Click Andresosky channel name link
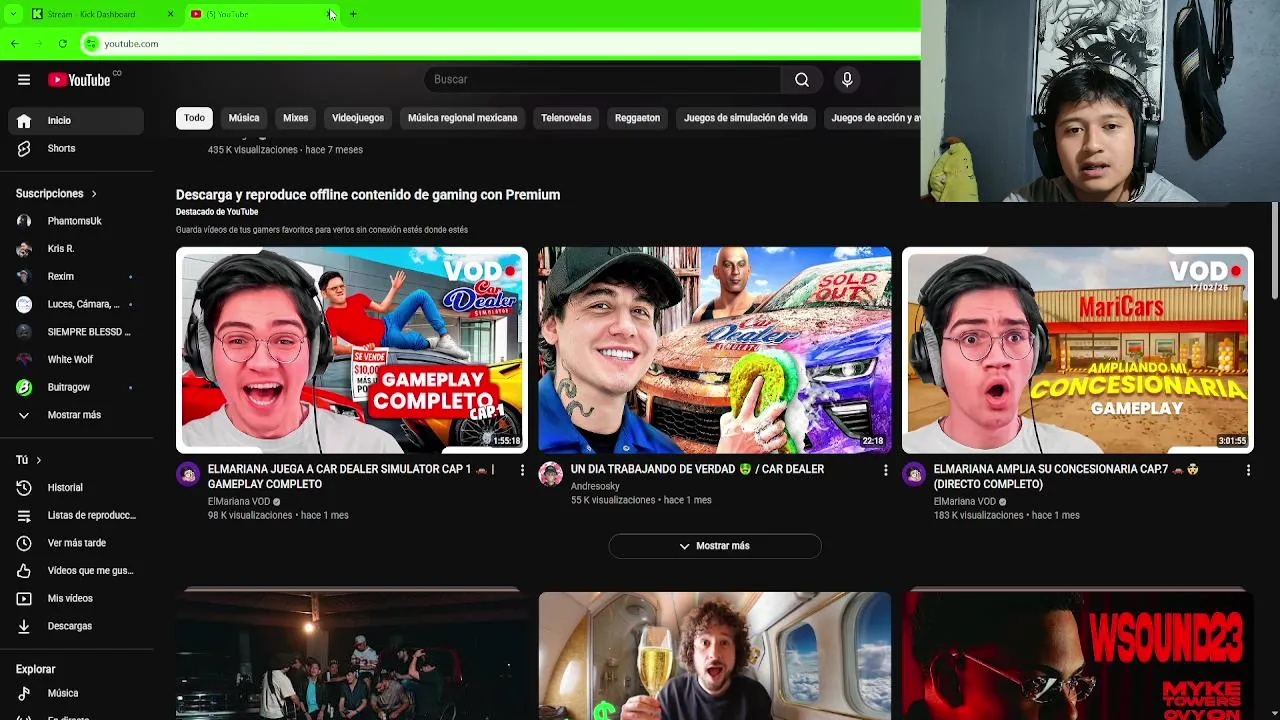 (x=595, y=486)
